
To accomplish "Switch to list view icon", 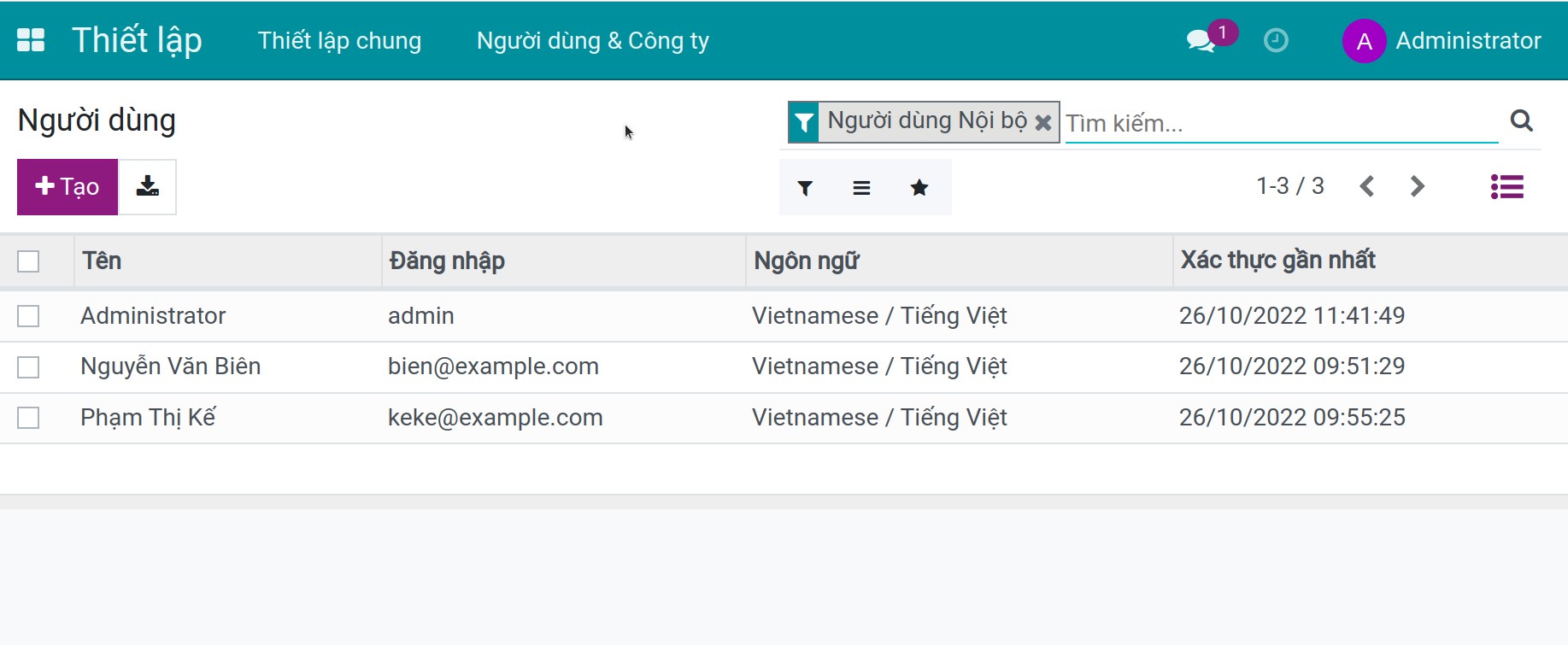I will point(1507,186).
